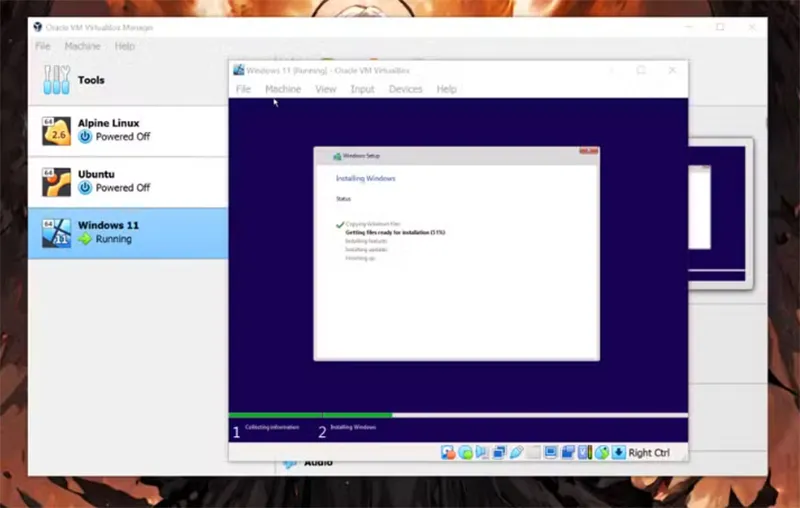
Task: Click hard disk activity indicator in status bar
Action: [448, 452]
